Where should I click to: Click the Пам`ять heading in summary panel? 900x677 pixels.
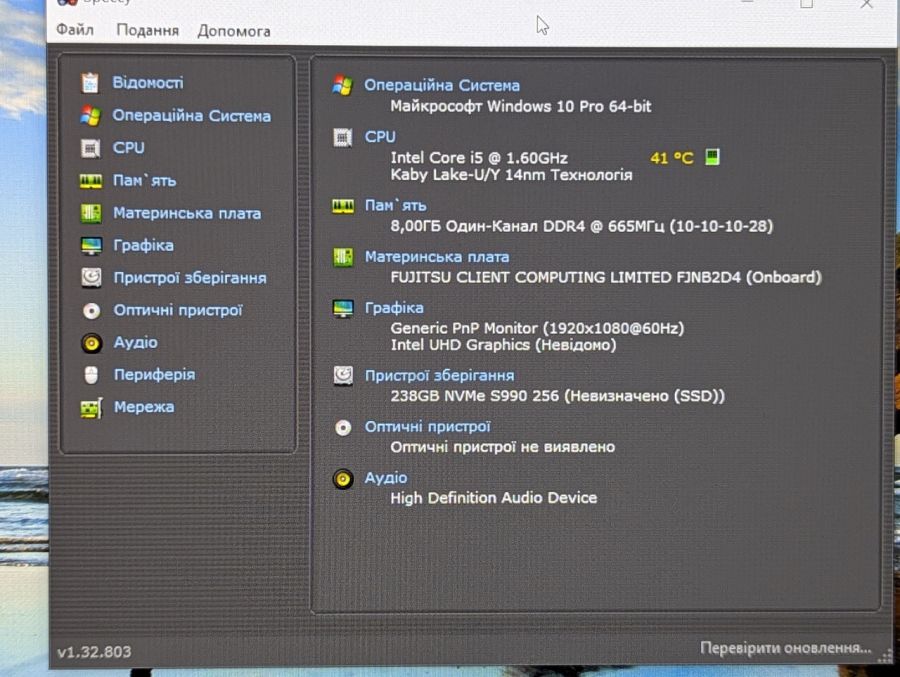click(395, 206)
